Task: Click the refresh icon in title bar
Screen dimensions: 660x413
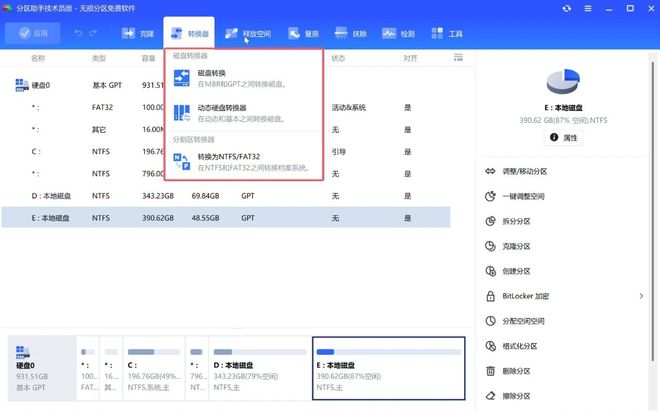Action: click(x=567, y=8)
